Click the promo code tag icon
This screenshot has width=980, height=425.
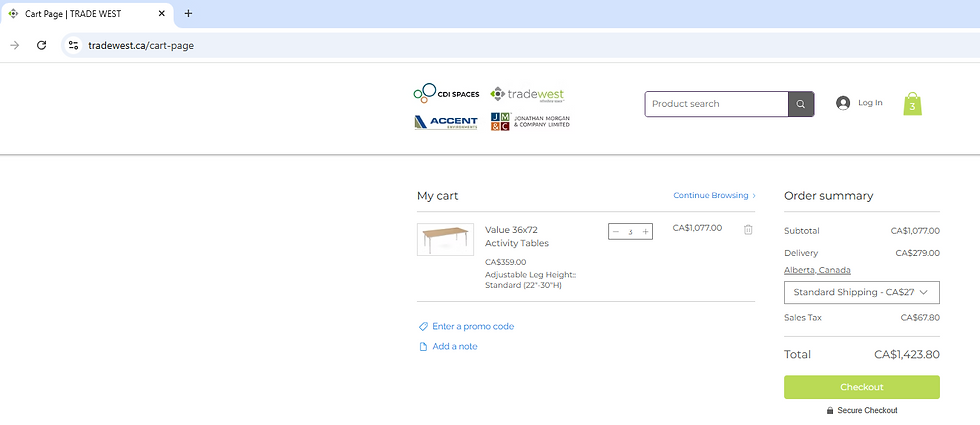click(423, 326)
